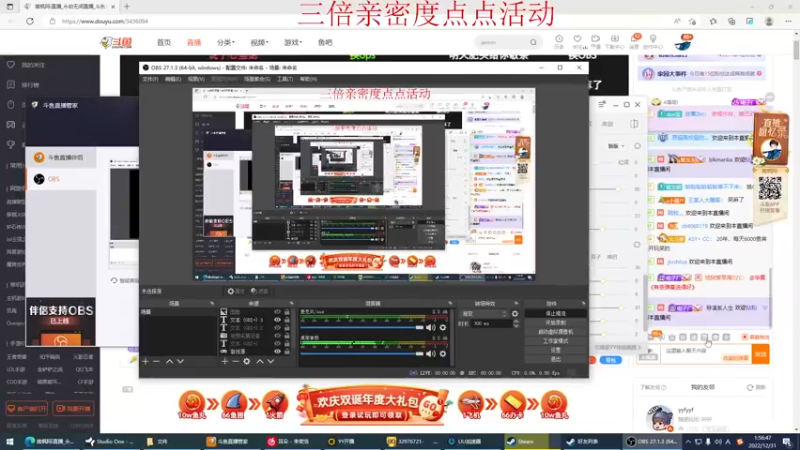Open OBS 场景集合(S) menu
The width and height of the screenshot is (800, 450).
pyautogui.click(x=257, y=79)
